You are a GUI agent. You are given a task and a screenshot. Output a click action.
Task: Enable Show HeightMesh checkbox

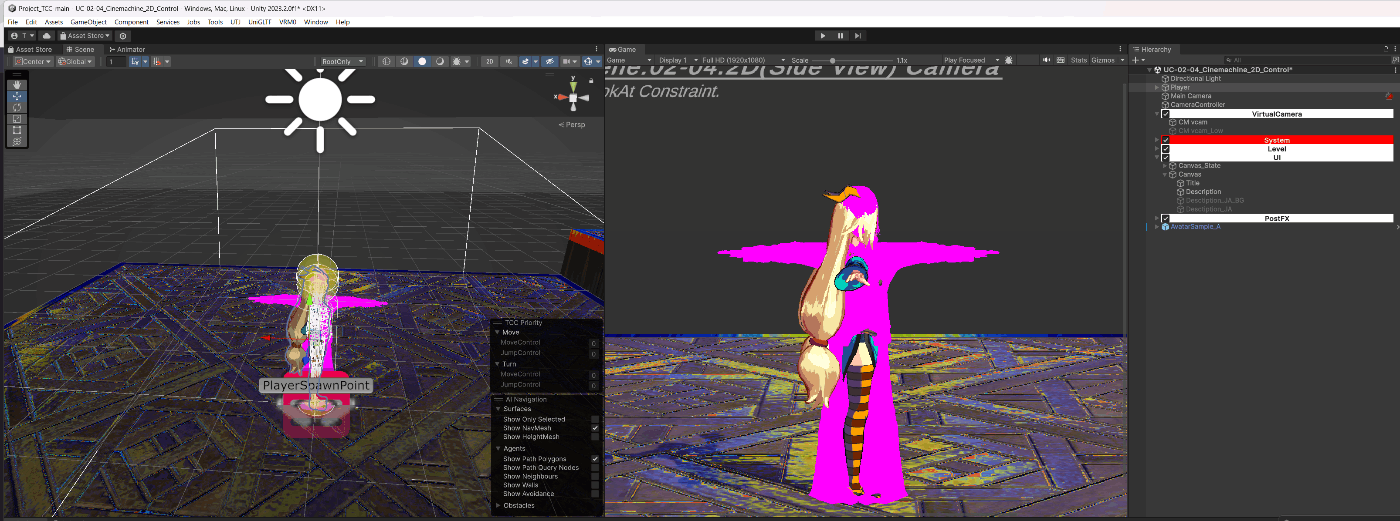point(595,437)
